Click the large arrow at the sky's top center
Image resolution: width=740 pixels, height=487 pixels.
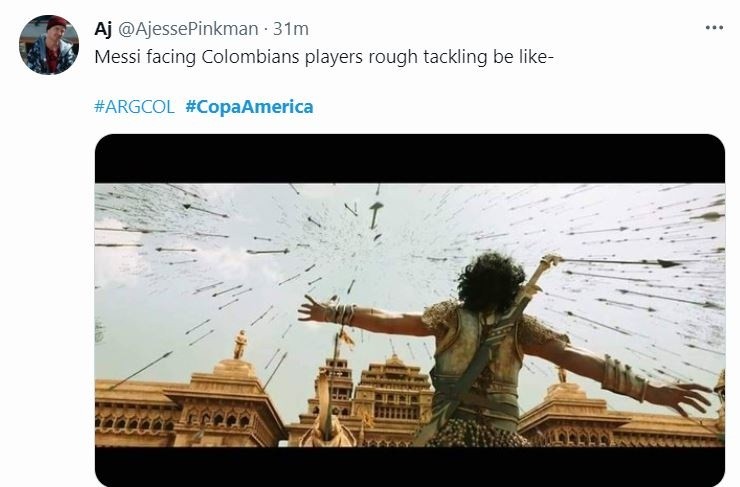(x=376, y=215)
